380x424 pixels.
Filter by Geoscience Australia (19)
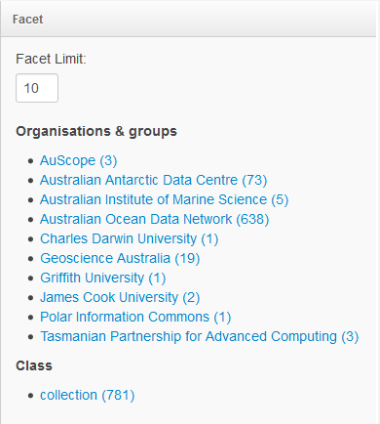click(x=120, y=258)
